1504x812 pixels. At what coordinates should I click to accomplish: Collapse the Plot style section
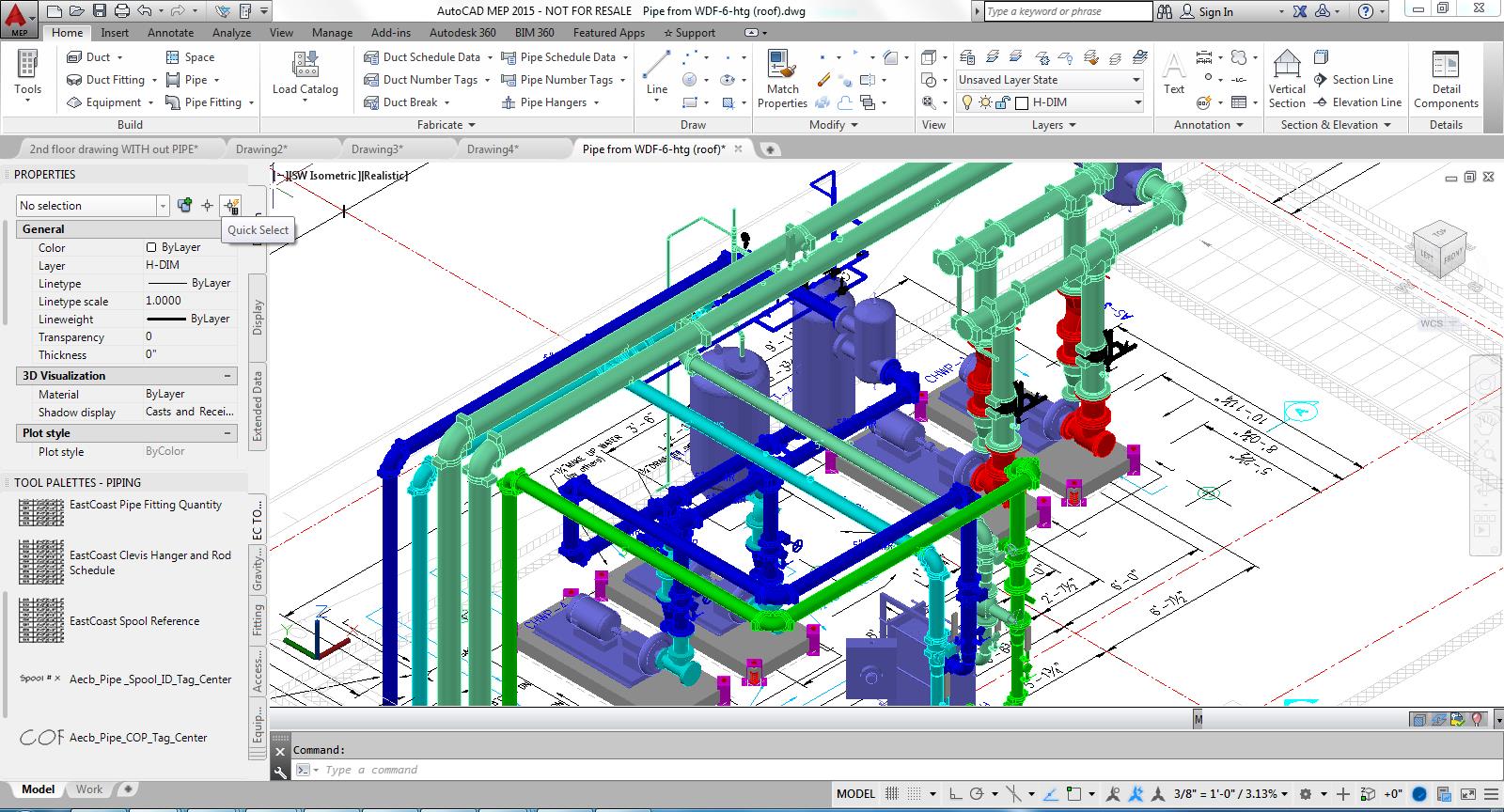[x=227, y=433]
